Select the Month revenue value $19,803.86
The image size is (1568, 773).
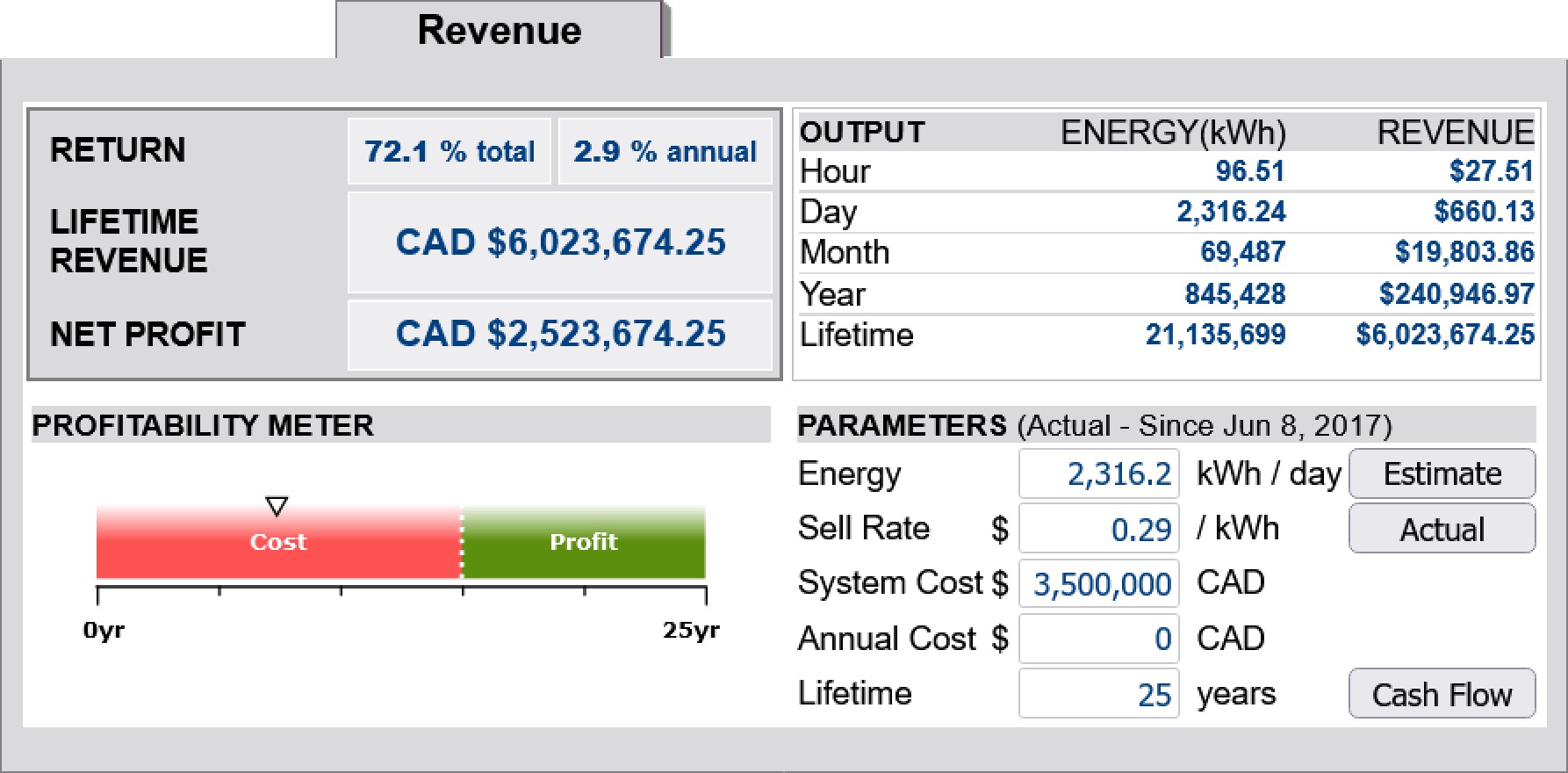point(1464,253)
